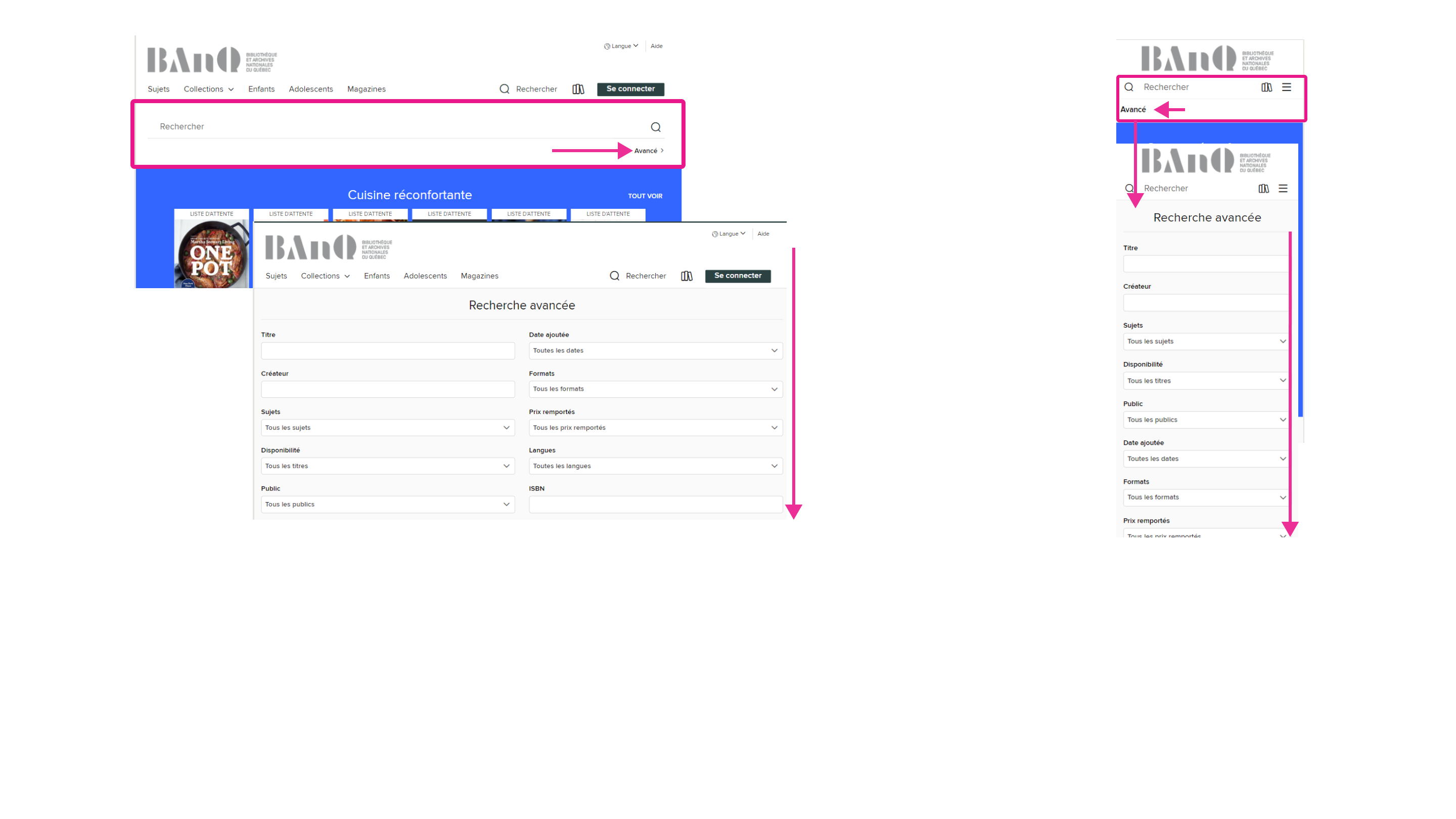Click the Titre field in desktop advanced form
The width and height of the screenshot is (1456, 819).
[388, 350]
